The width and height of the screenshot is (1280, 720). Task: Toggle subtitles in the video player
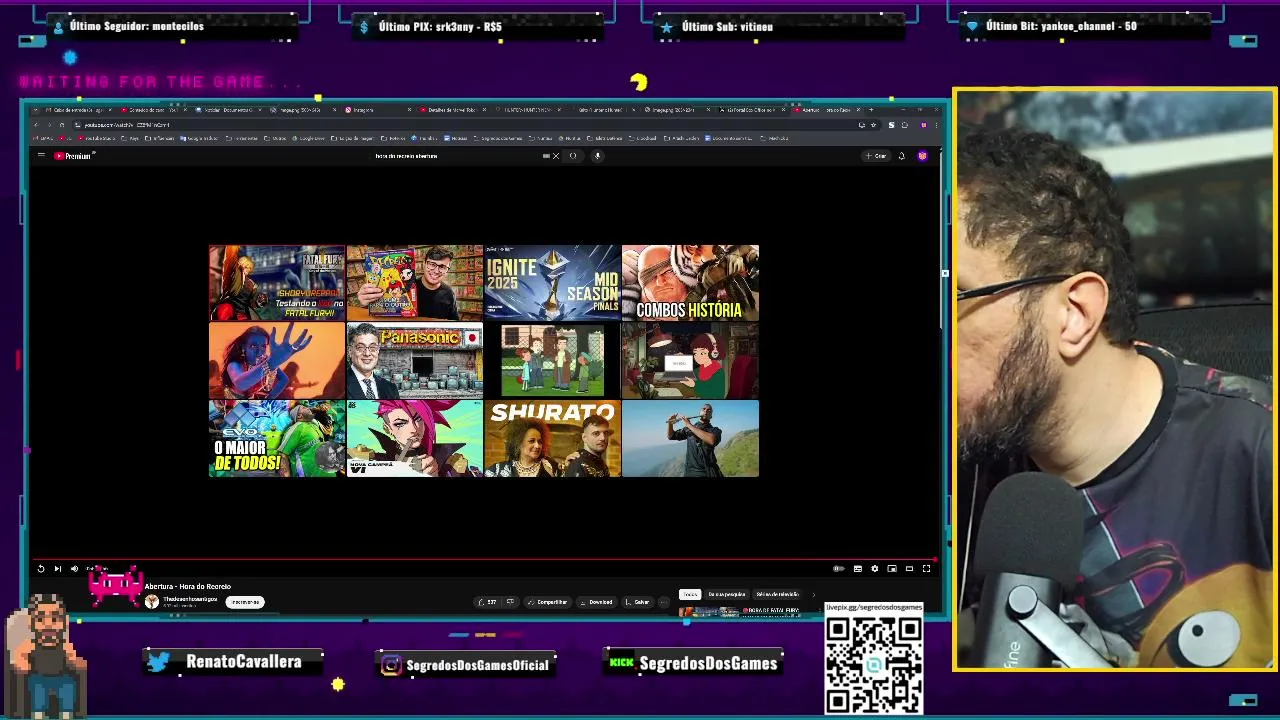[857, 568]
